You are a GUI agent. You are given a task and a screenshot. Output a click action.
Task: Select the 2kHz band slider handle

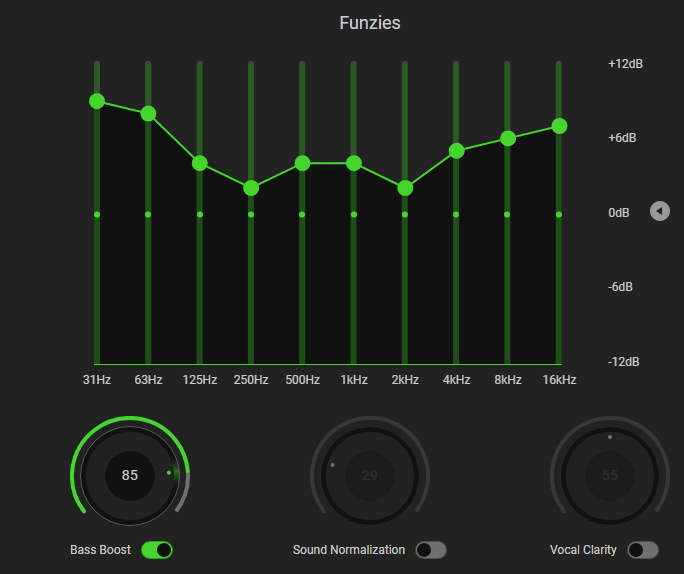point(405,188)
